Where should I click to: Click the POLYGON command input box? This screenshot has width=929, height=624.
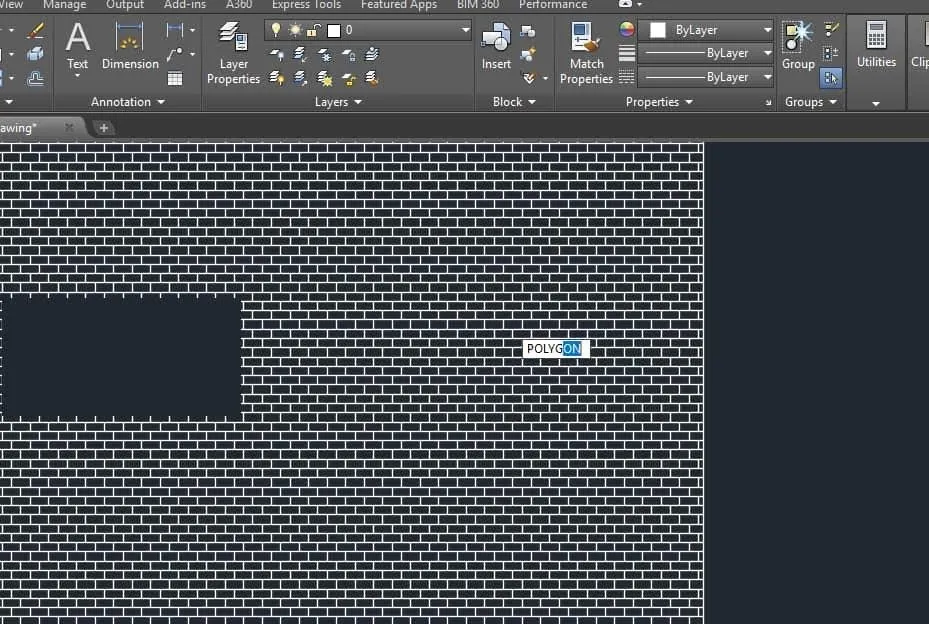(x=556, y=348)
